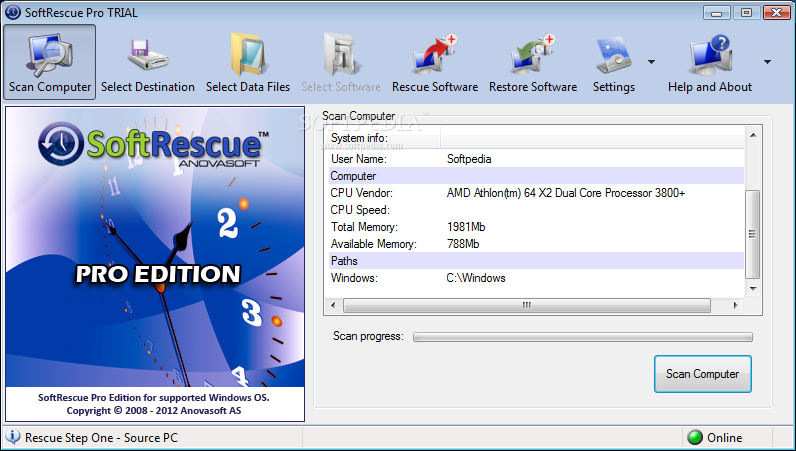Select the 'CPU Vendor:' row label
The height and width of the screenshot is (451, 796).
(x=361, y=193)
